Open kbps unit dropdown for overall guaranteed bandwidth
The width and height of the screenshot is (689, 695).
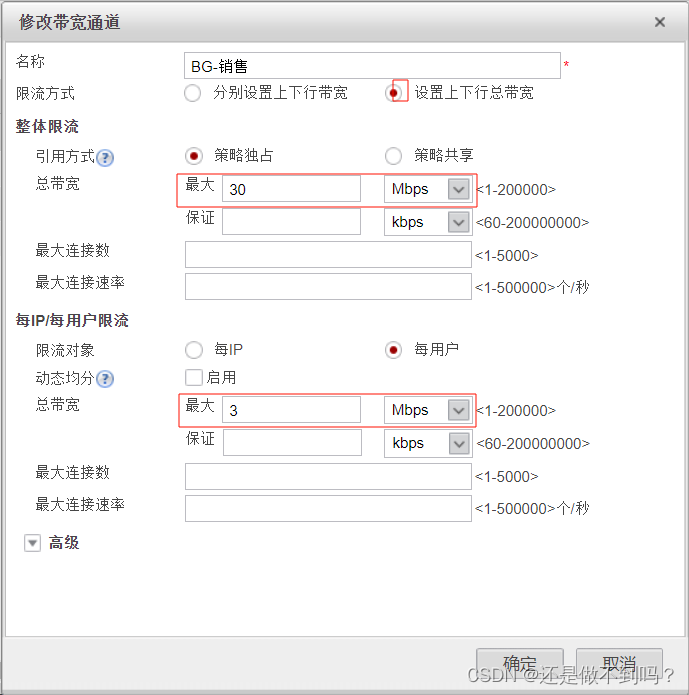coord(427,222)
